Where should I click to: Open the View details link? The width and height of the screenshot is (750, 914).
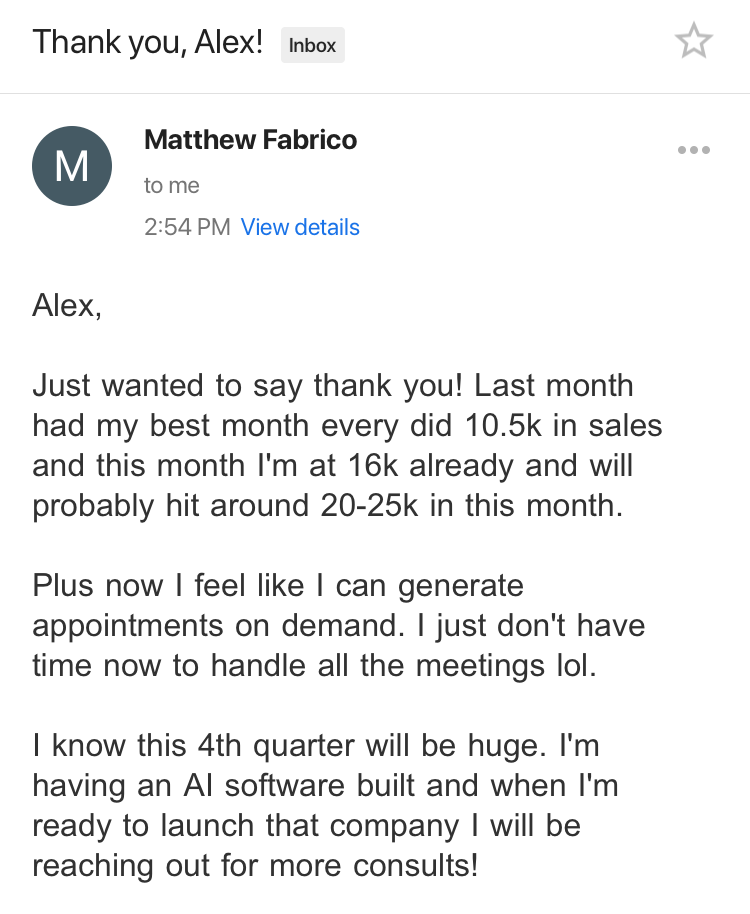[x=300, y=227]
